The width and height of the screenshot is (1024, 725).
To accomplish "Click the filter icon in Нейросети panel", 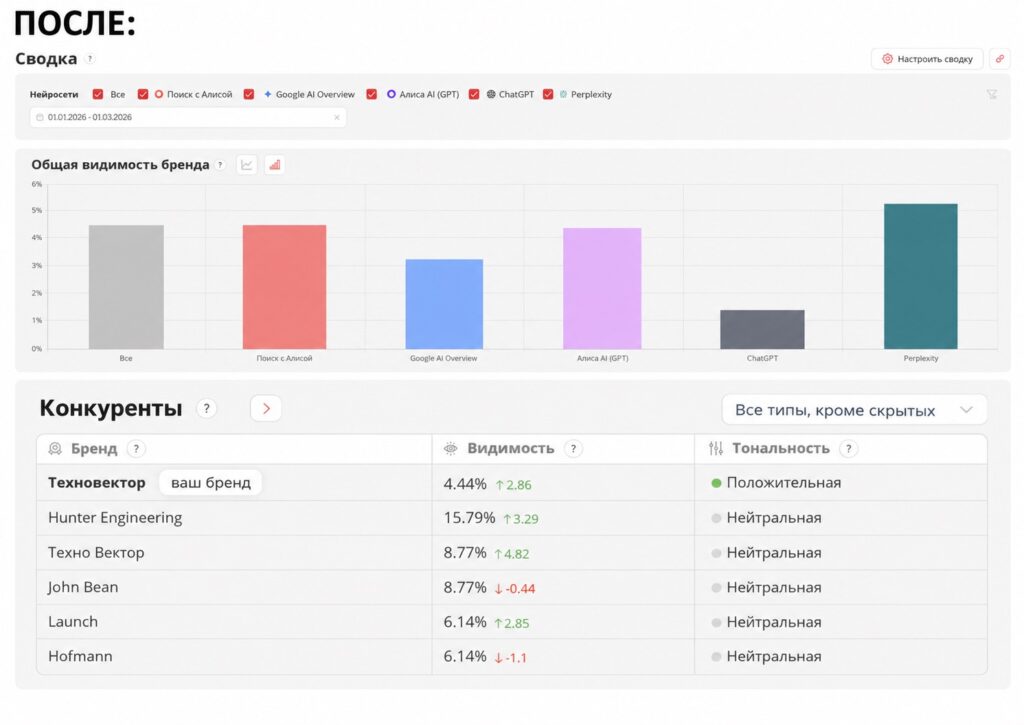I will (991, 95).
